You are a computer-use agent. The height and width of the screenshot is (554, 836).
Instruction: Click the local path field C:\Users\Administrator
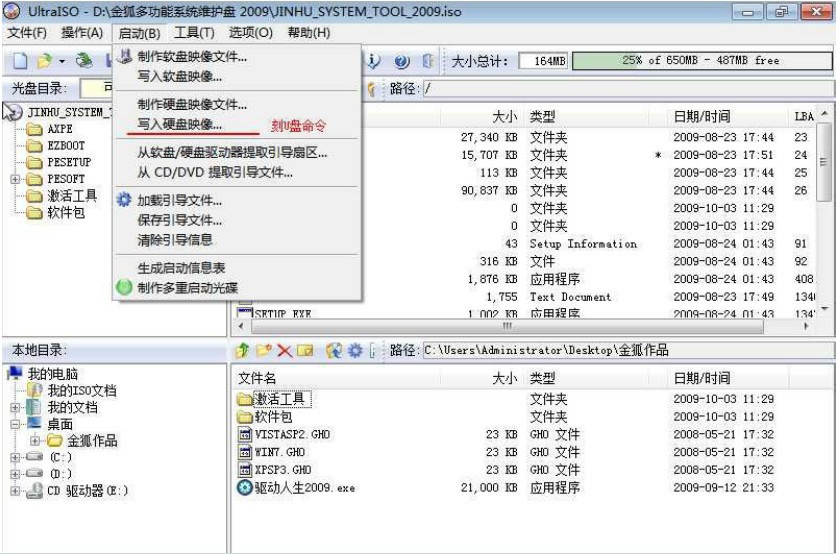[x=628, y=350]
